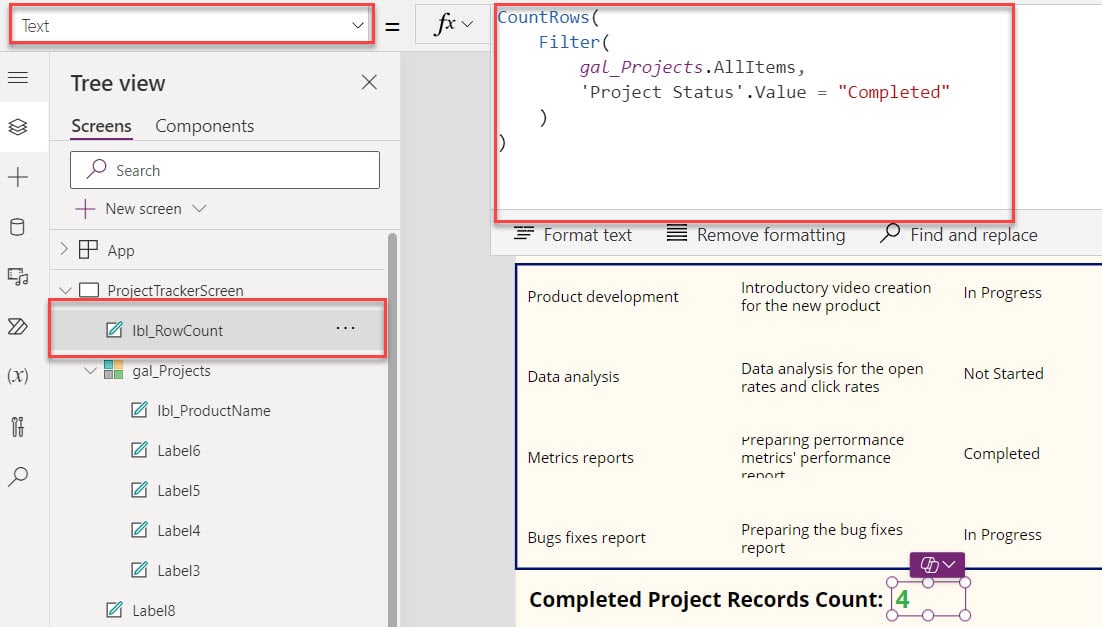Click the Copilot button above the label
1102x627 pixels.
pyautogui.click(x=938, y=564)
